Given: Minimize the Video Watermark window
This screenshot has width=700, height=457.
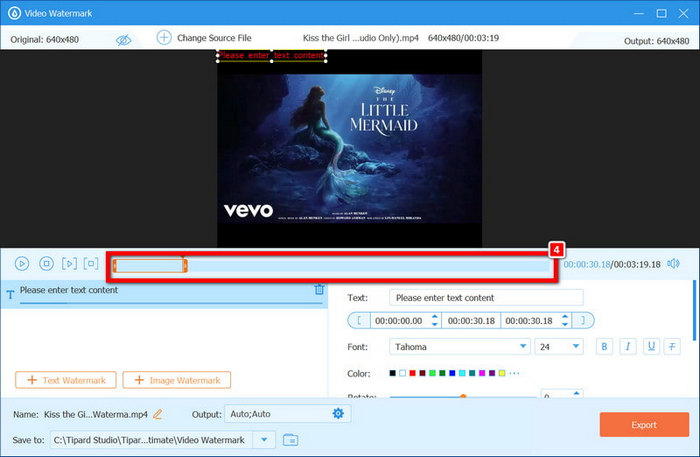Looking at the screenshot, I should (x=639, y=13).
